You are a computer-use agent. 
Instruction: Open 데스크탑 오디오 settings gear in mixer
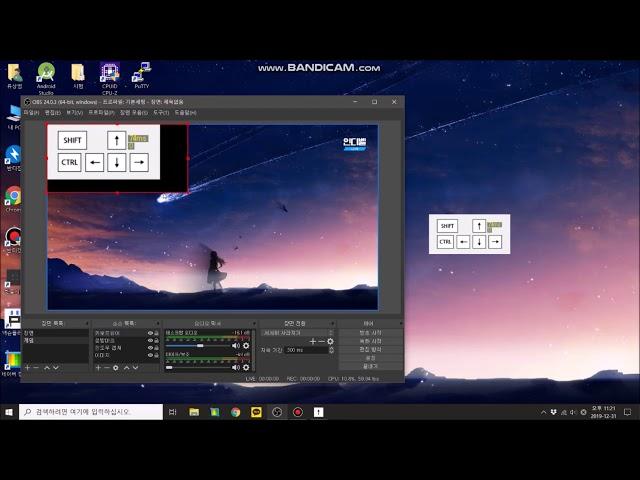[246, 346]
